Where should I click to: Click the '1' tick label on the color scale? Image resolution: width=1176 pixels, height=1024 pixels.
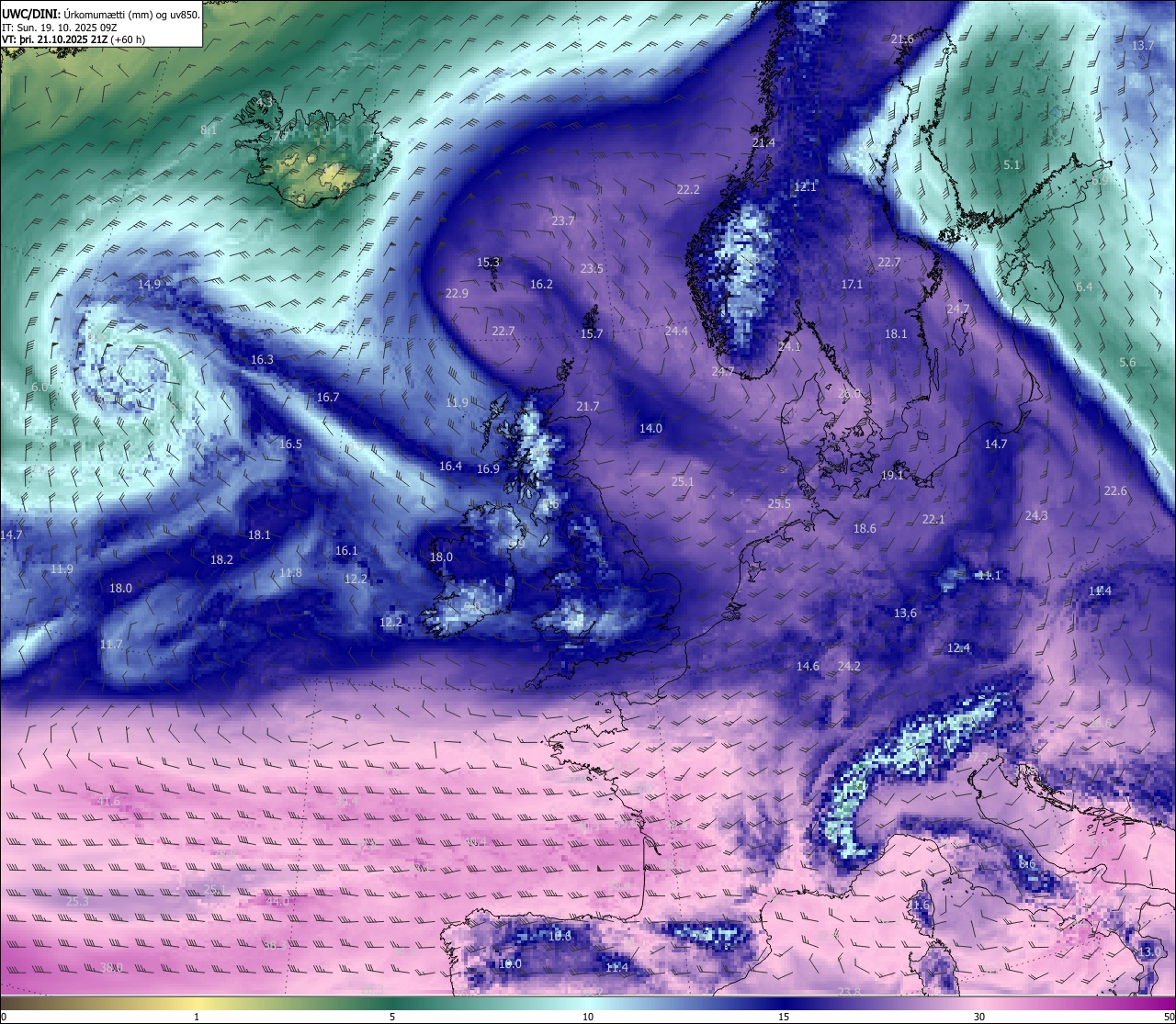point(197,1017)
